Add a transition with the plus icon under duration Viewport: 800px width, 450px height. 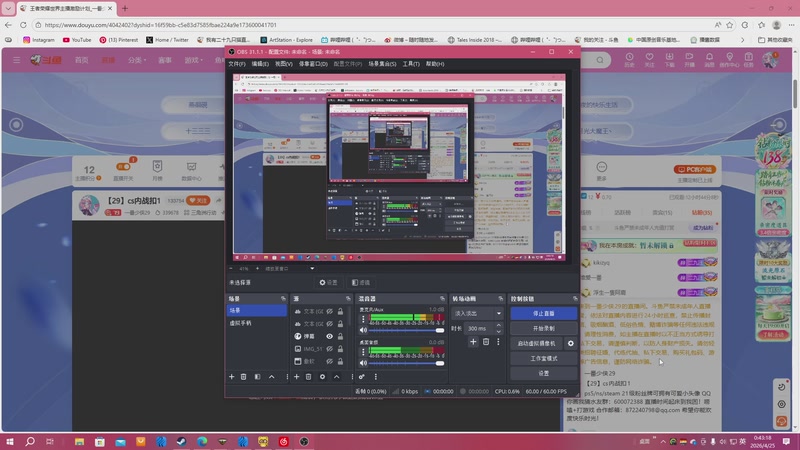point(473,342)
